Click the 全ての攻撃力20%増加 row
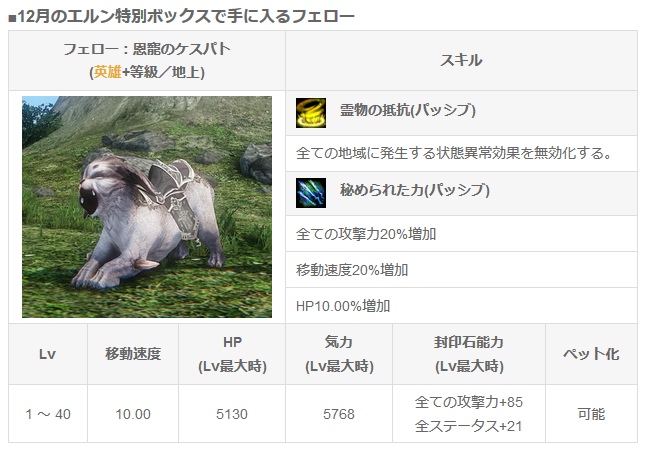 tap(462, 234)
